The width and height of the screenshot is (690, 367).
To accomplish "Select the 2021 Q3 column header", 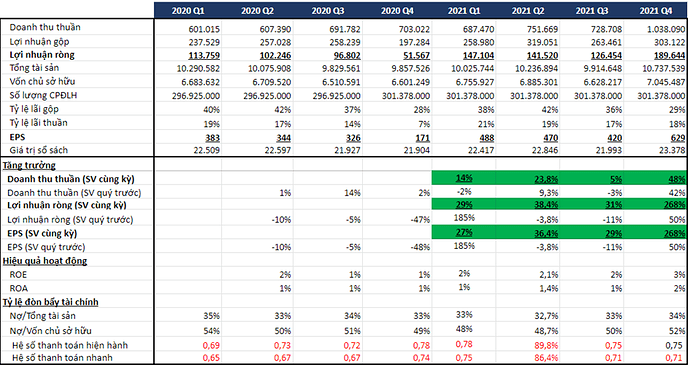I will [592, 11].
